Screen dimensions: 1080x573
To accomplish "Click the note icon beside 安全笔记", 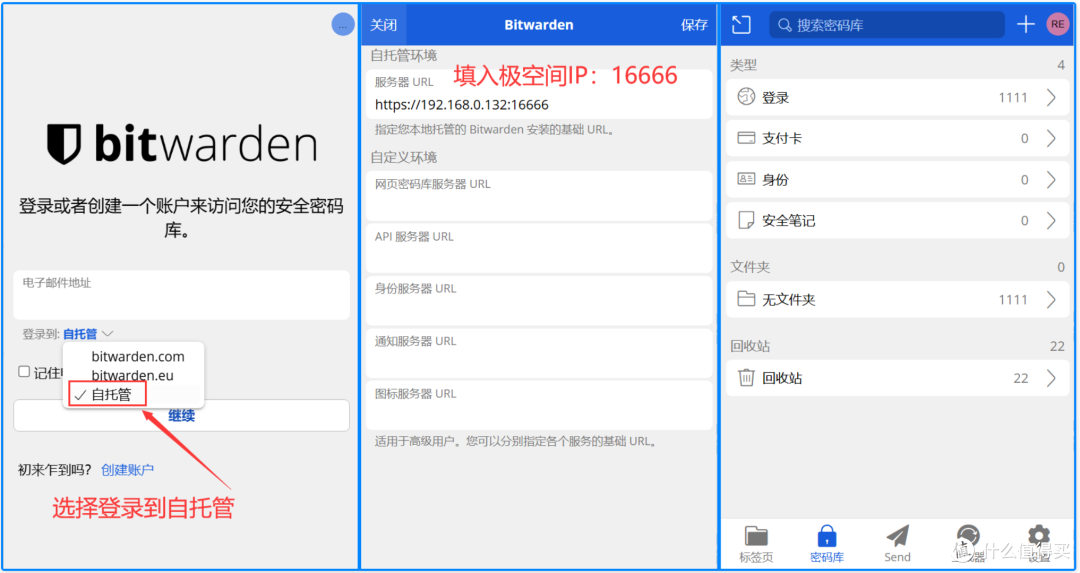I will pyautogui.click(x=746, y=220).
